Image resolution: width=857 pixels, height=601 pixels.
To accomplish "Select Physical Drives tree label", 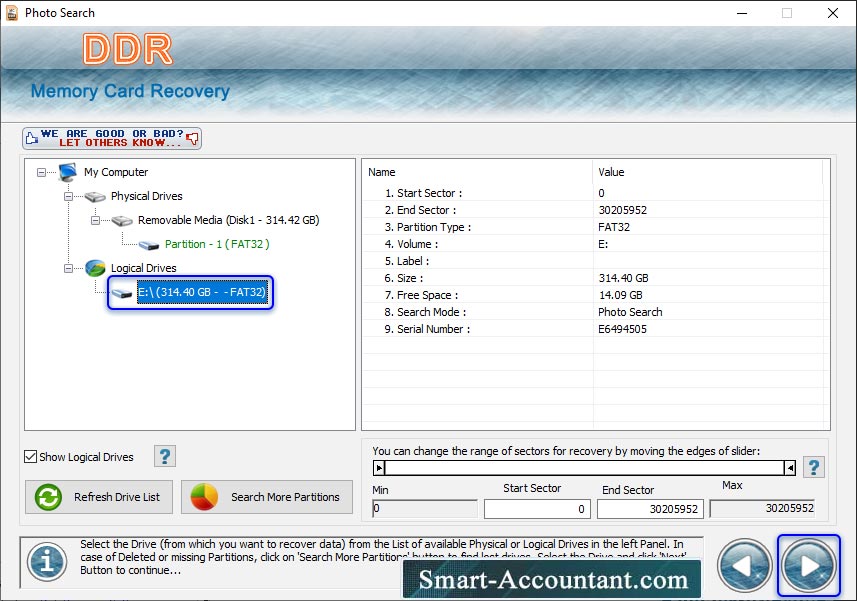I will 146,196.
